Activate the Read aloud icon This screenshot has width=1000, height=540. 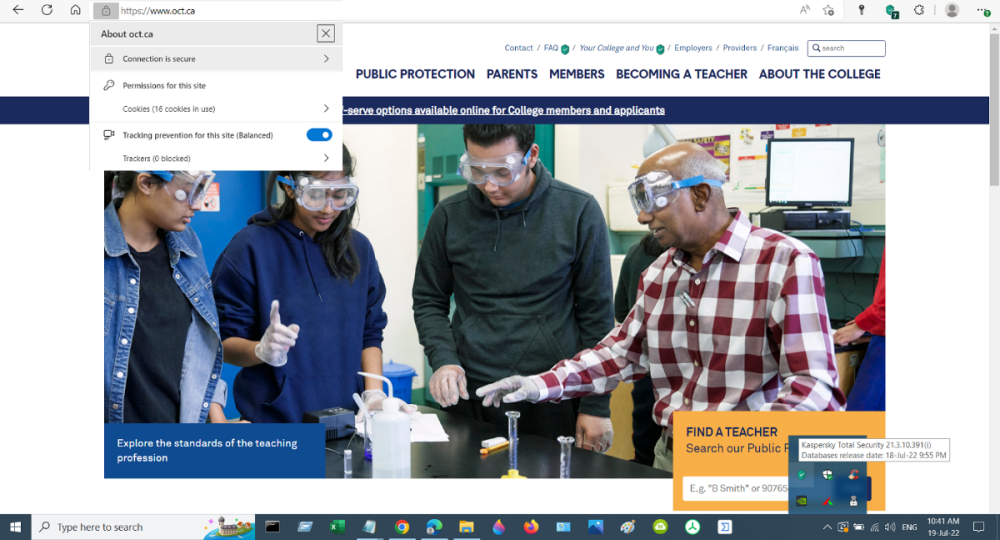tap(805, 10)
